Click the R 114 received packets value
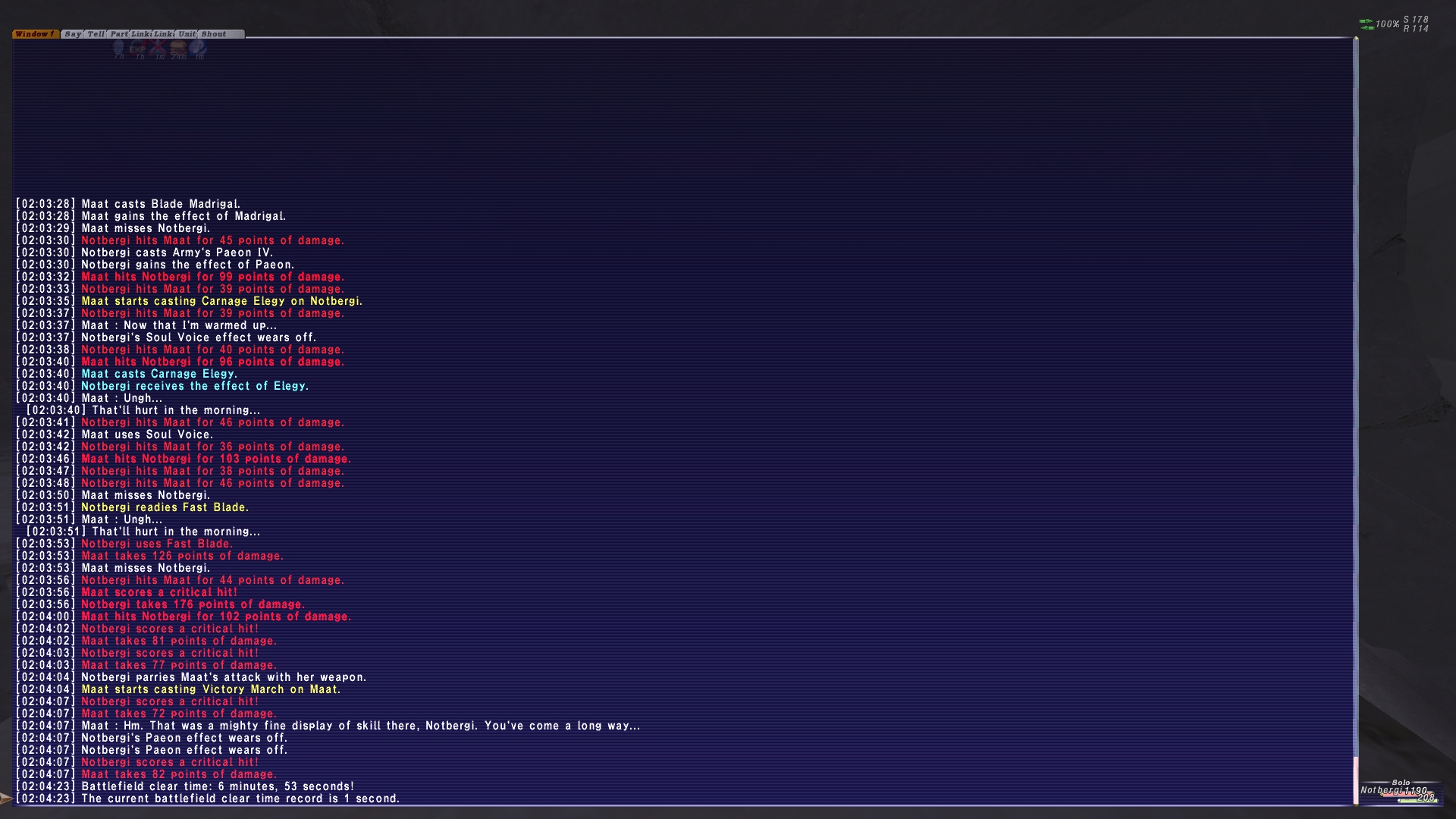The width and height of the screenshot is (1456, 819). pos(1416,29)
